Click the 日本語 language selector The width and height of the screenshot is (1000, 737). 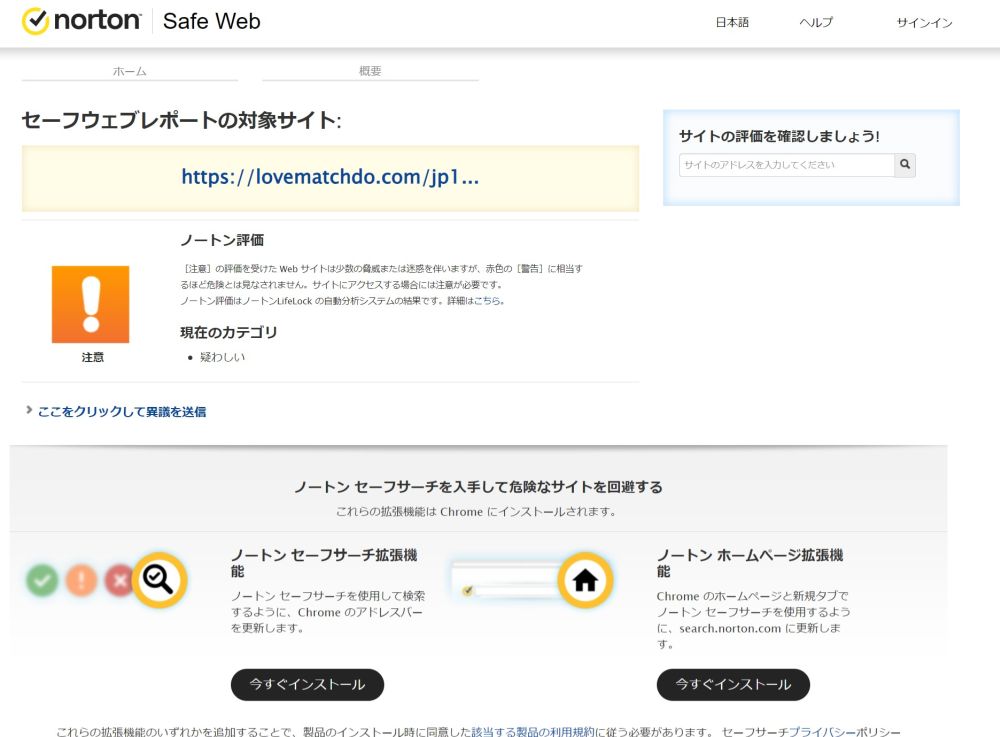coord(731,20)
